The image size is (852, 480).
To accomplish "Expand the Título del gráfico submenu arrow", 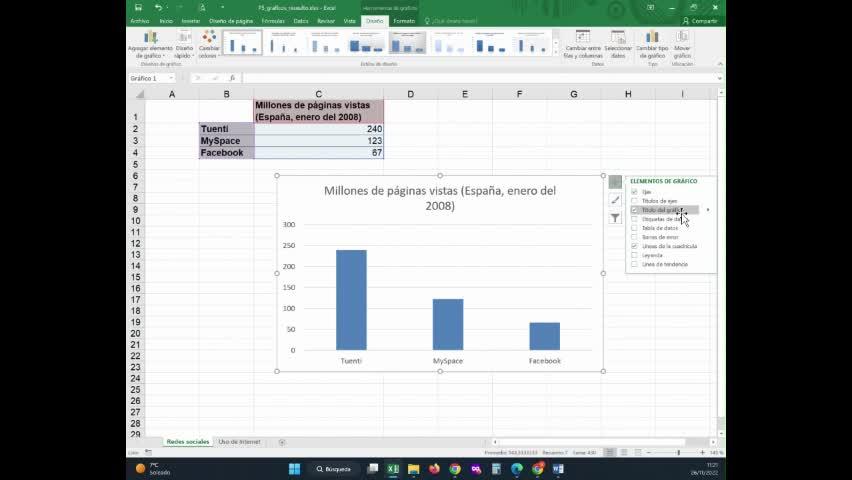I will 708,210.
